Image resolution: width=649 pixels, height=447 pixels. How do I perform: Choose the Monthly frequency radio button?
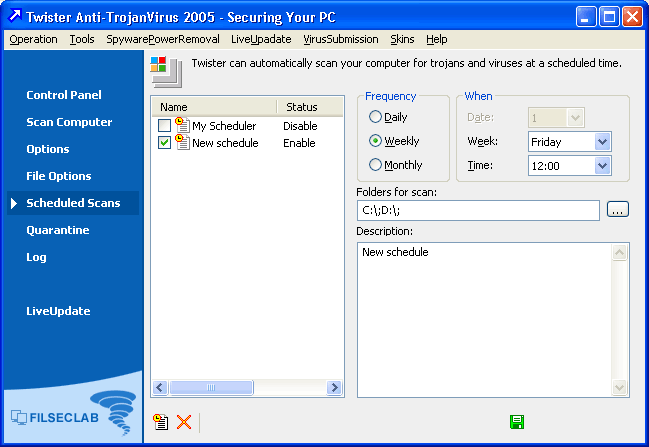click(x=376, y=165)
